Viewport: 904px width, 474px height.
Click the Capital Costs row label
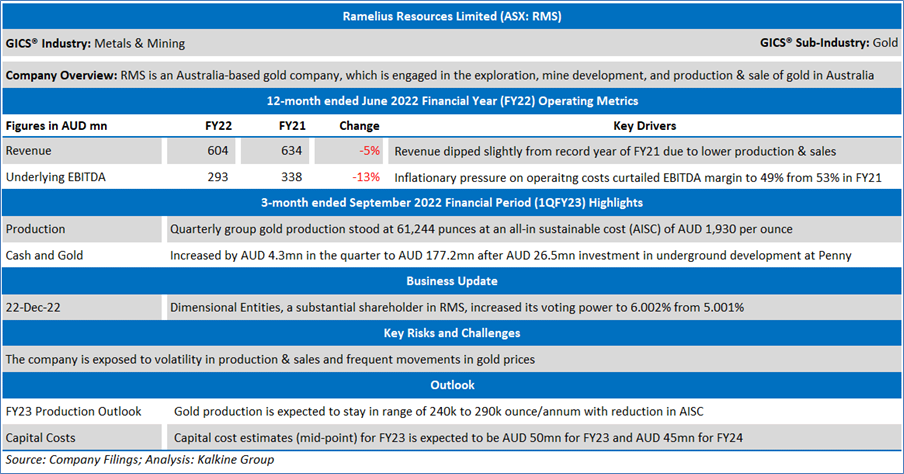tap(40, 438)
